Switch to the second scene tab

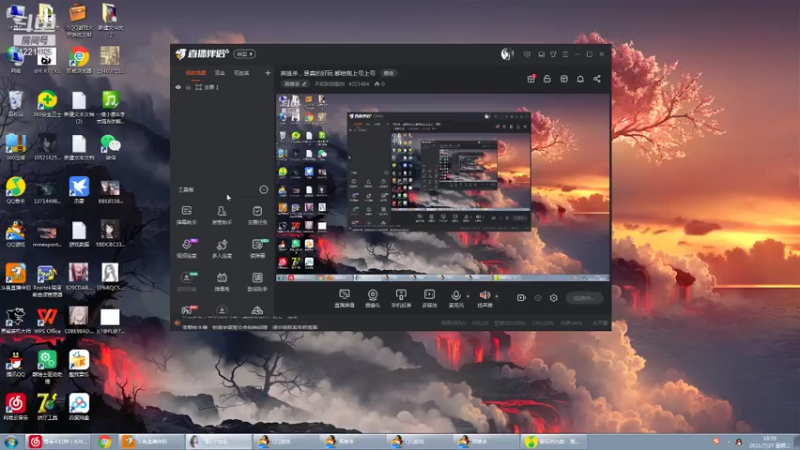tap(220, 73)
